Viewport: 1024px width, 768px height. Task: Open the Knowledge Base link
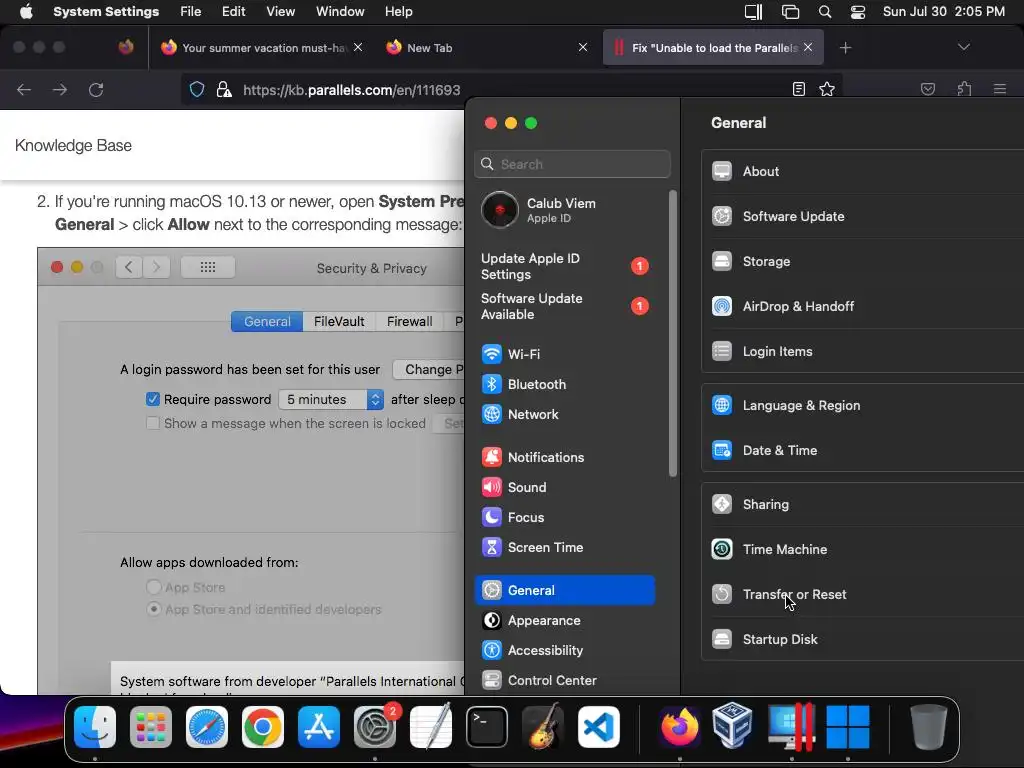(73, 146)
